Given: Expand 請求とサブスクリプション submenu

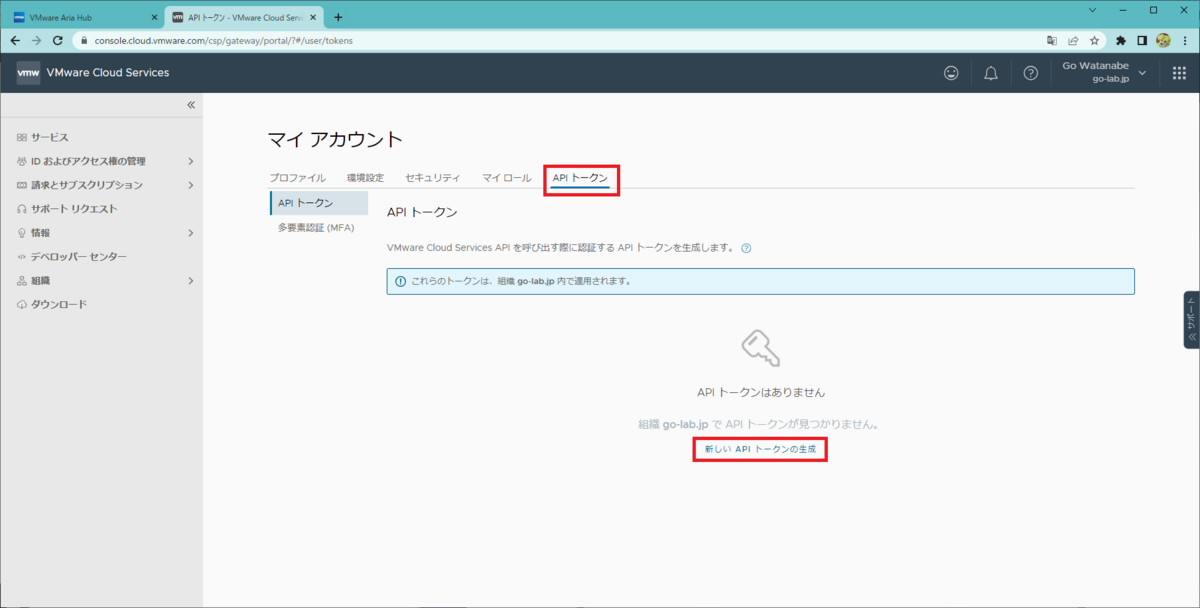Looking at the screenshot, I should point(190,185).
